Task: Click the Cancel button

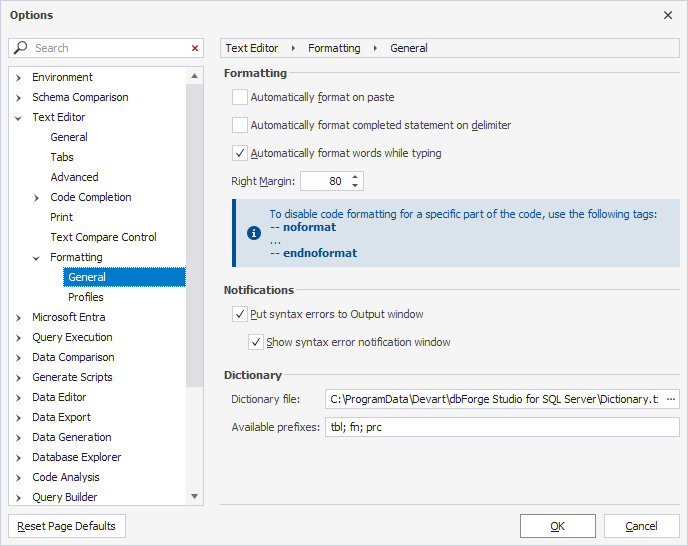Action: (x=641, y=526)
